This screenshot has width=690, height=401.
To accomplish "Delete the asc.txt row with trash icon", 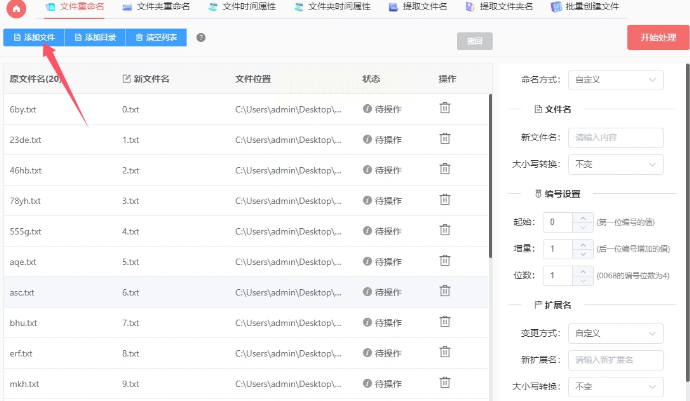I will tap(445, 291).
